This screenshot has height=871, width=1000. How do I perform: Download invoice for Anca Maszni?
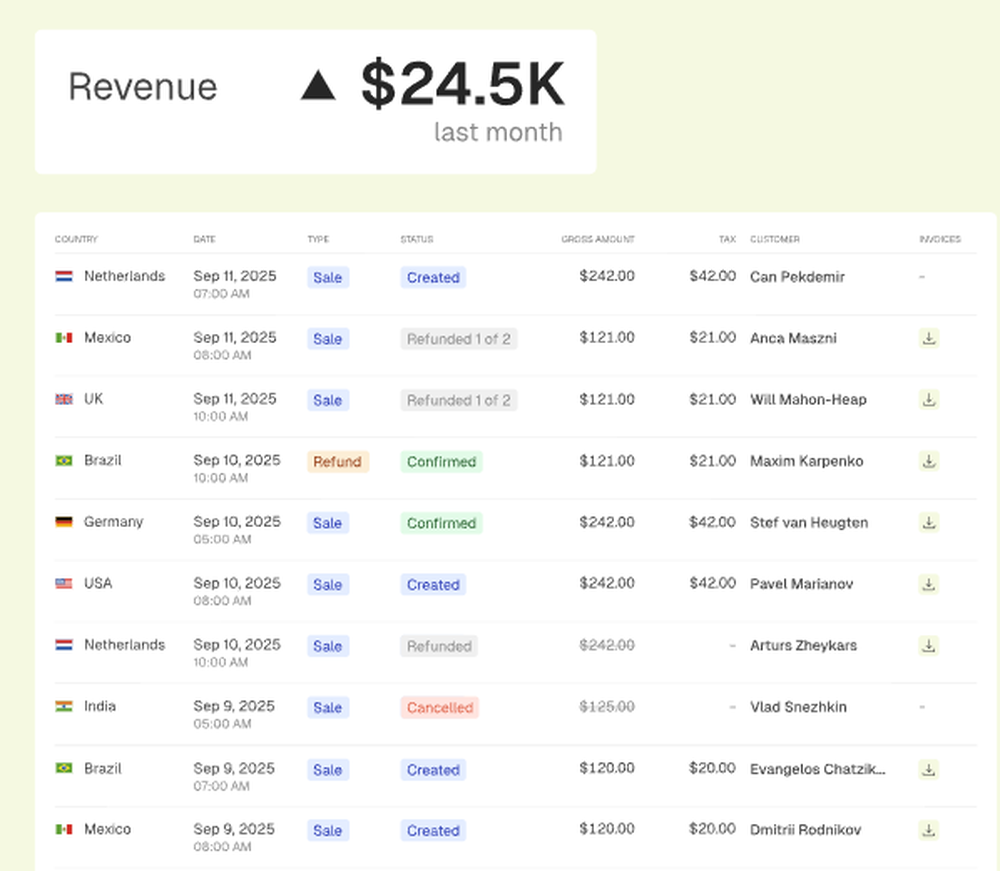click(x=929, y=339)
